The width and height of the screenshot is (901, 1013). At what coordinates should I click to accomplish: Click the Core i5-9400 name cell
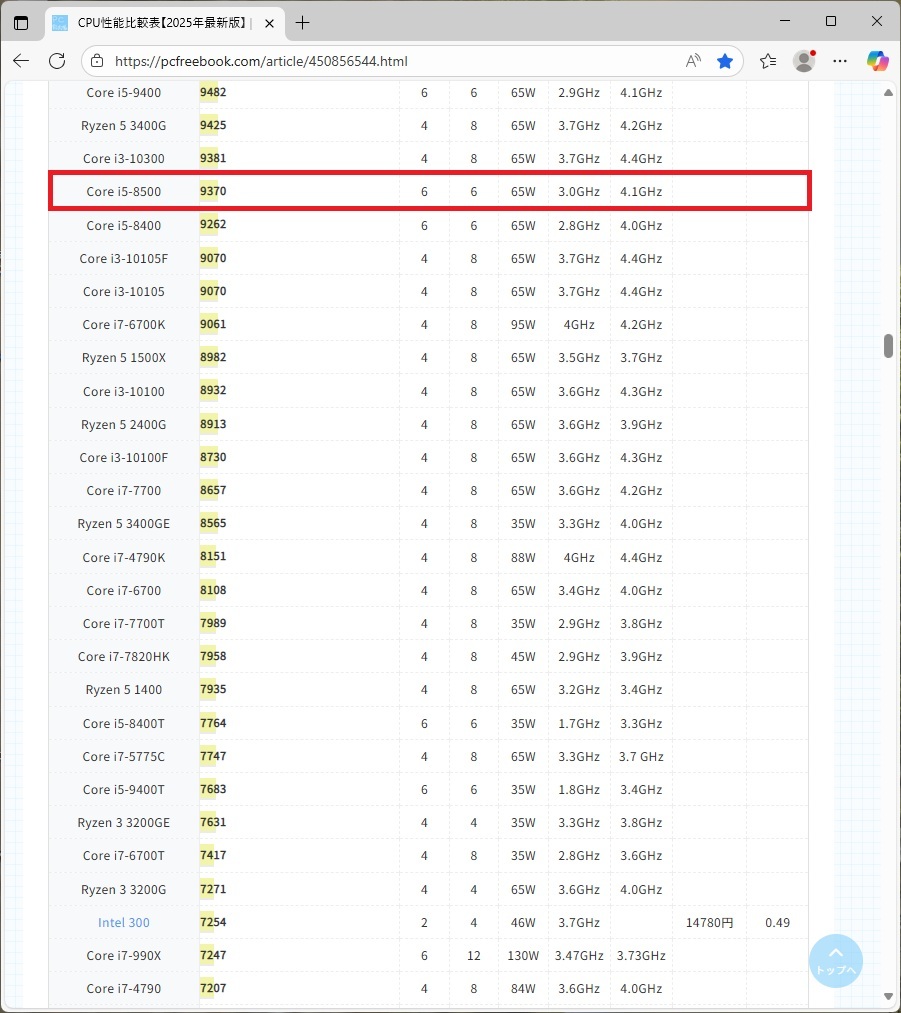coord(123,92)
